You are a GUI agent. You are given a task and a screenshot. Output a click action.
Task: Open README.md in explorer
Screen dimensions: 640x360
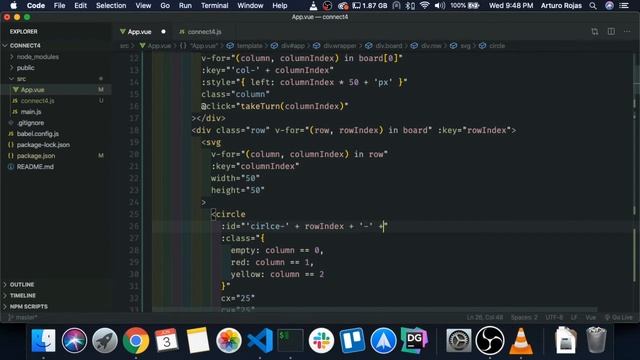click(x=35, y=167)
